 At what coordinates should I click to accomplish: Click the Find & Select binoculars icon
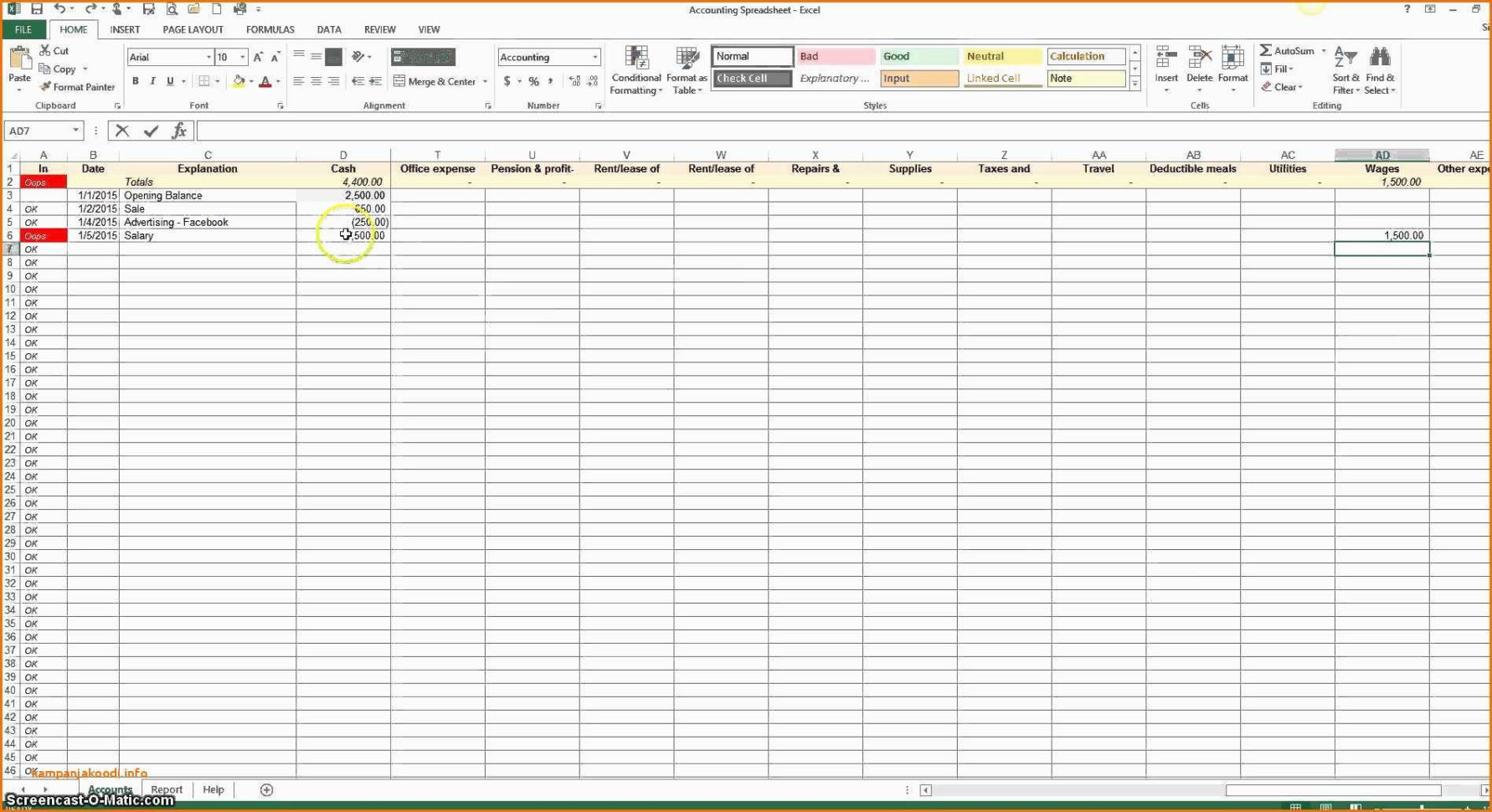pos(1380,54)
